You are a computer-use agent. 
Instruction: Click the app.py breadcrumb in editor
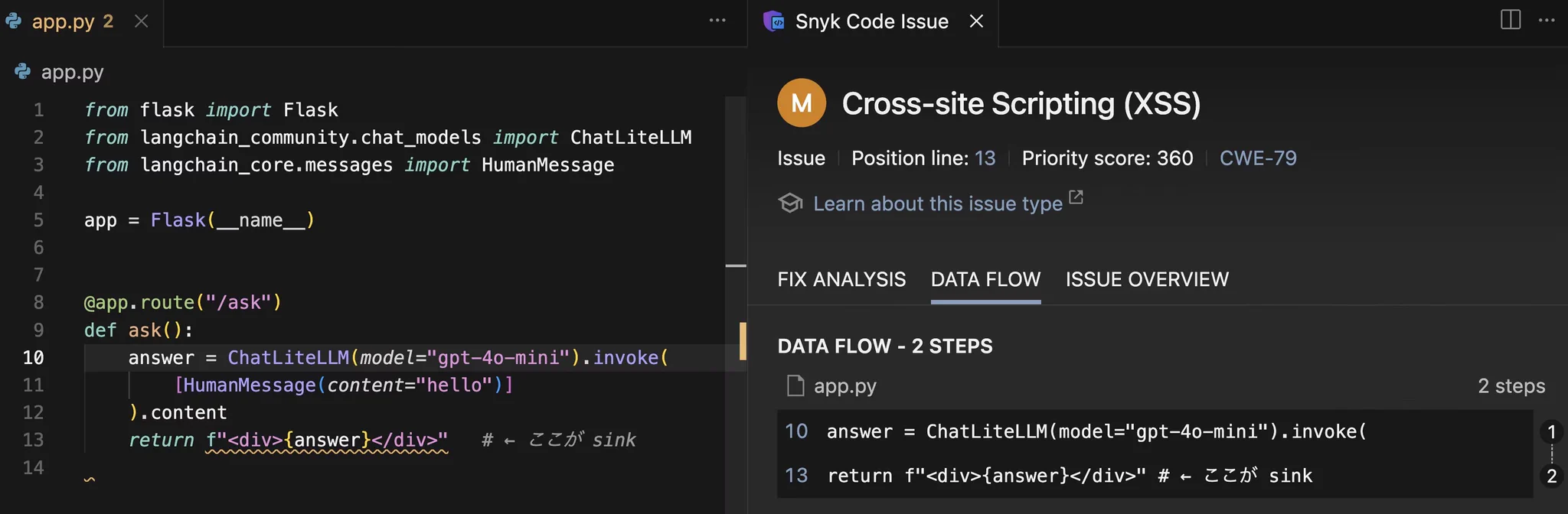point(72,72)
